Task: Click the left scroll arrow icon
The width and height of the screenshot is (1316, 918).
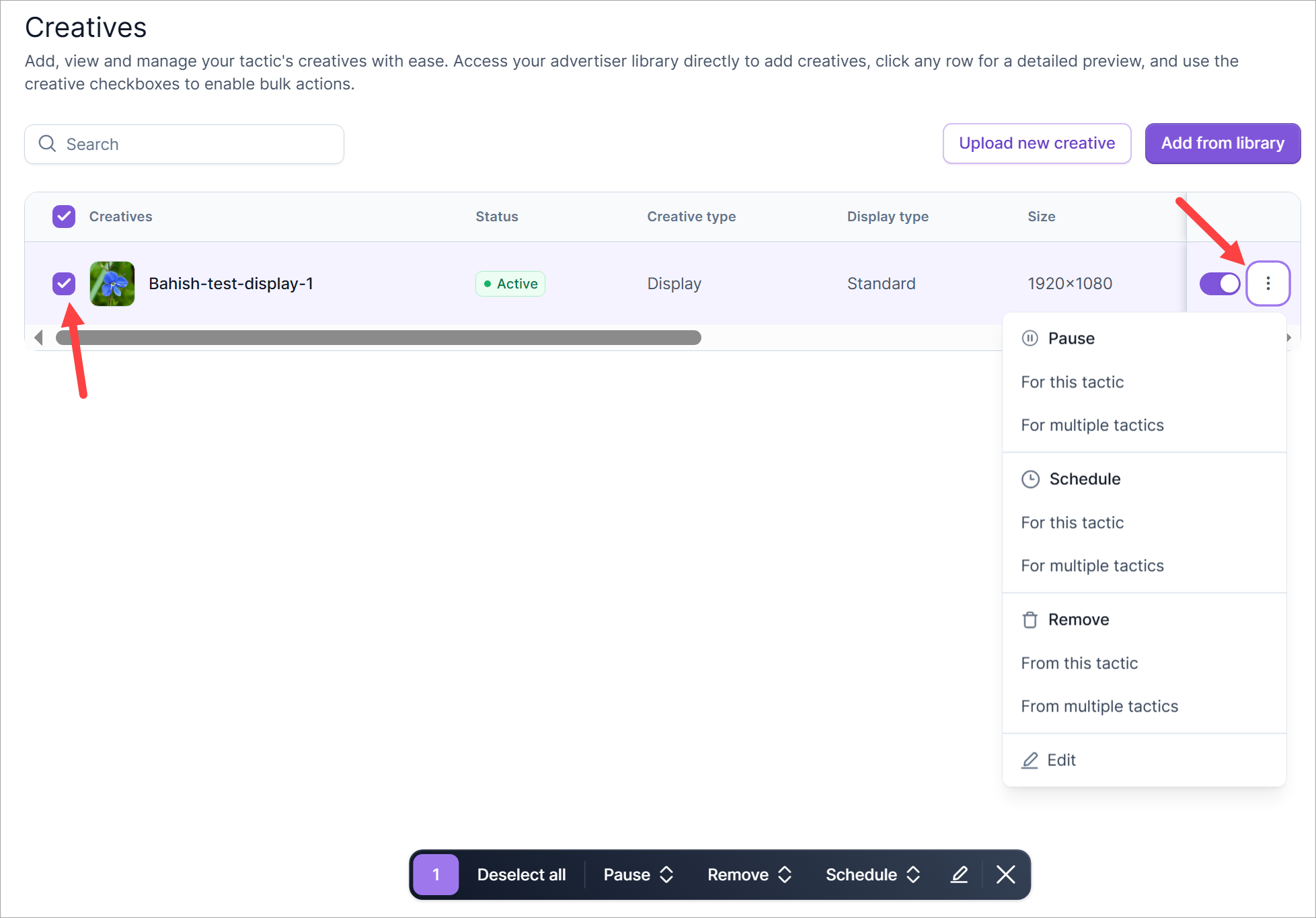Action: pyautogui.click(x=39, y=338)
